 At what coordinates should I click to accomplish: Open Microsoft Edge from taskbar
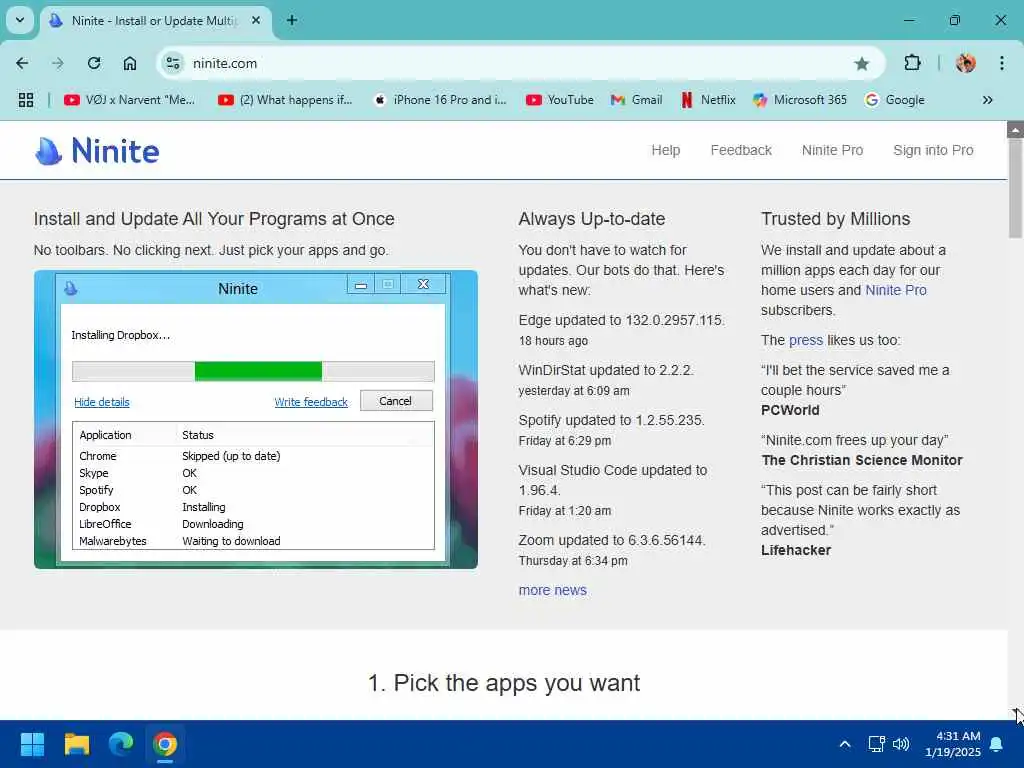[121, 744]
